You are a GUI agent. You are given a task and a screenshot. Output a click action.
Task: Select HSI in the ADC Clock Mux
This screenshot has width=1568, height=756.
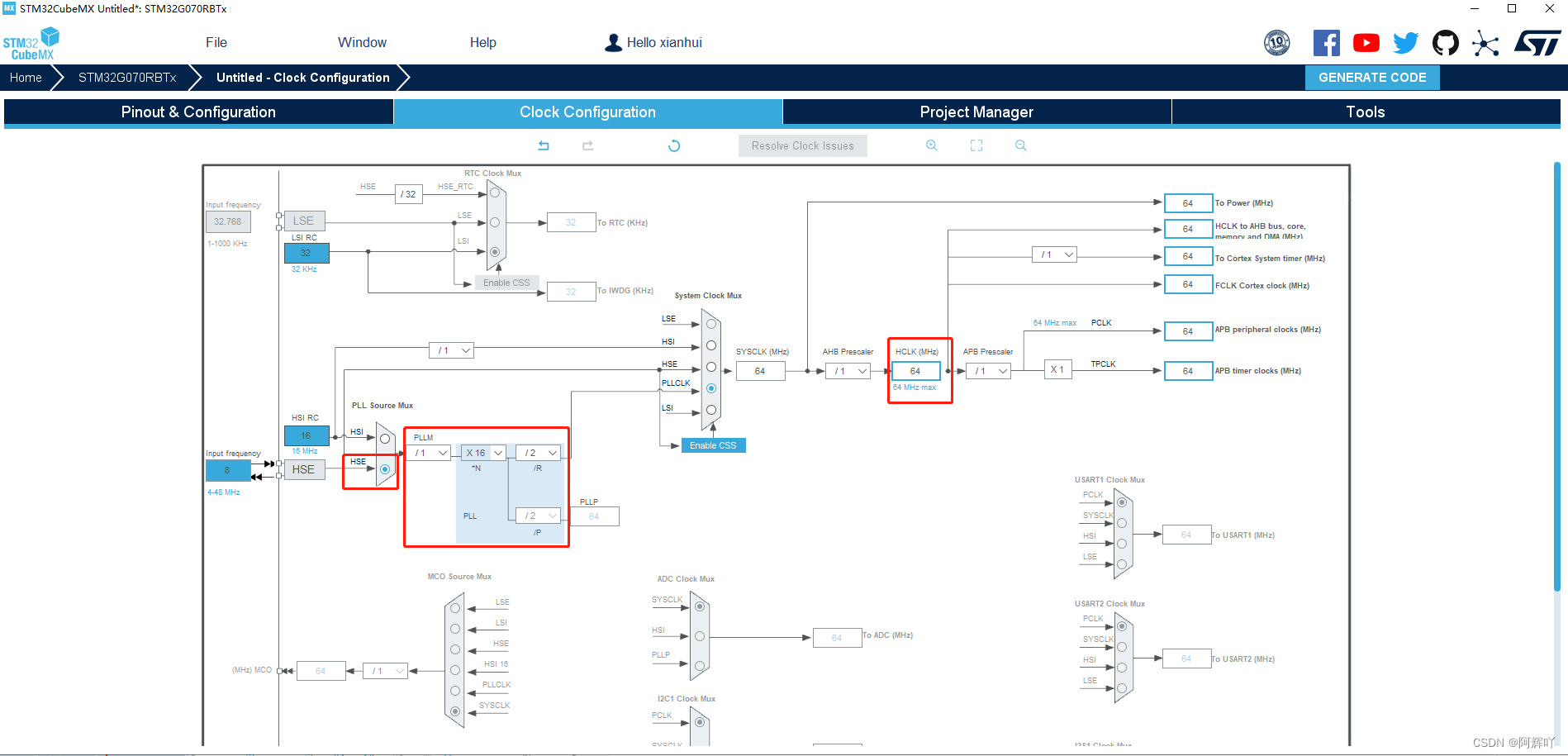coord(700,636)
